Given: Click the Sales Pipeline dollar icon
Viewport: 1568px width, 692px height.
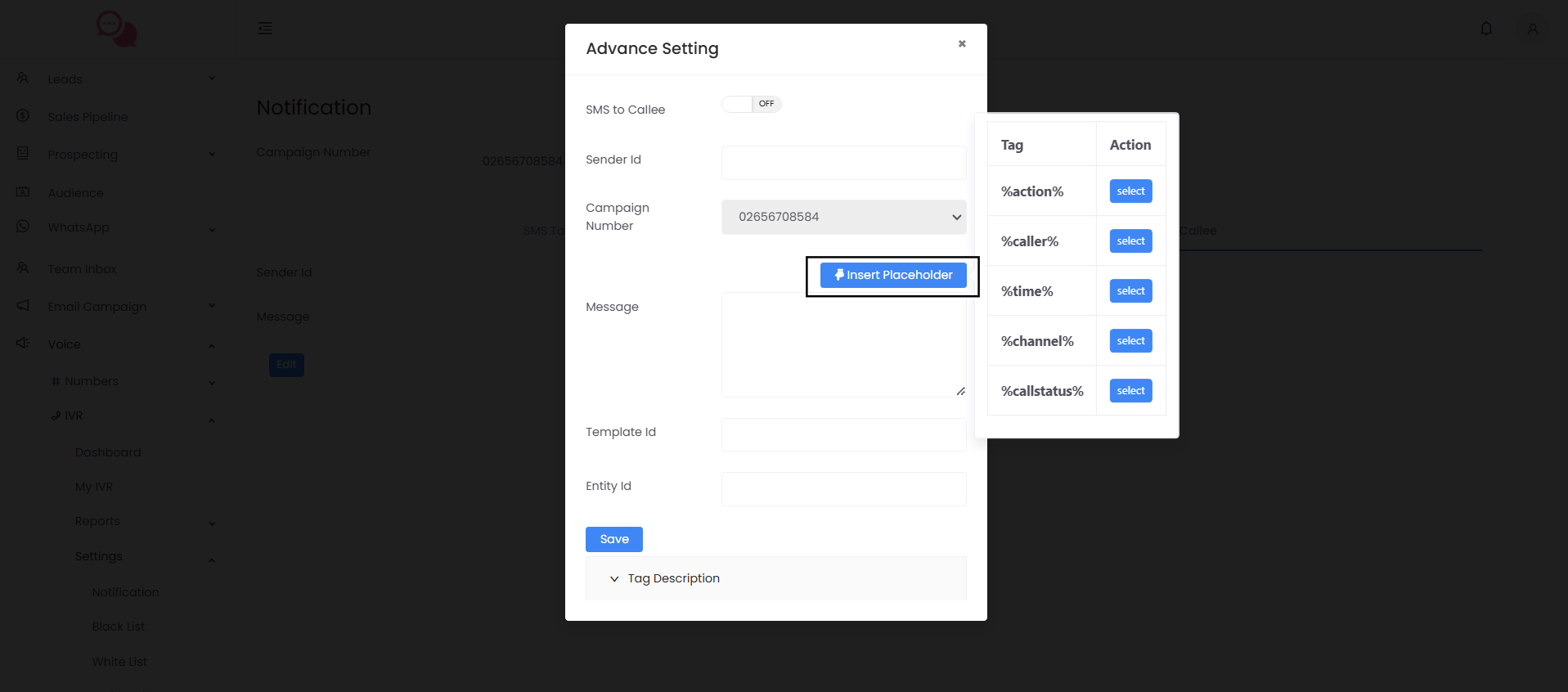Looking at the screenshot, I should [23, 116].
